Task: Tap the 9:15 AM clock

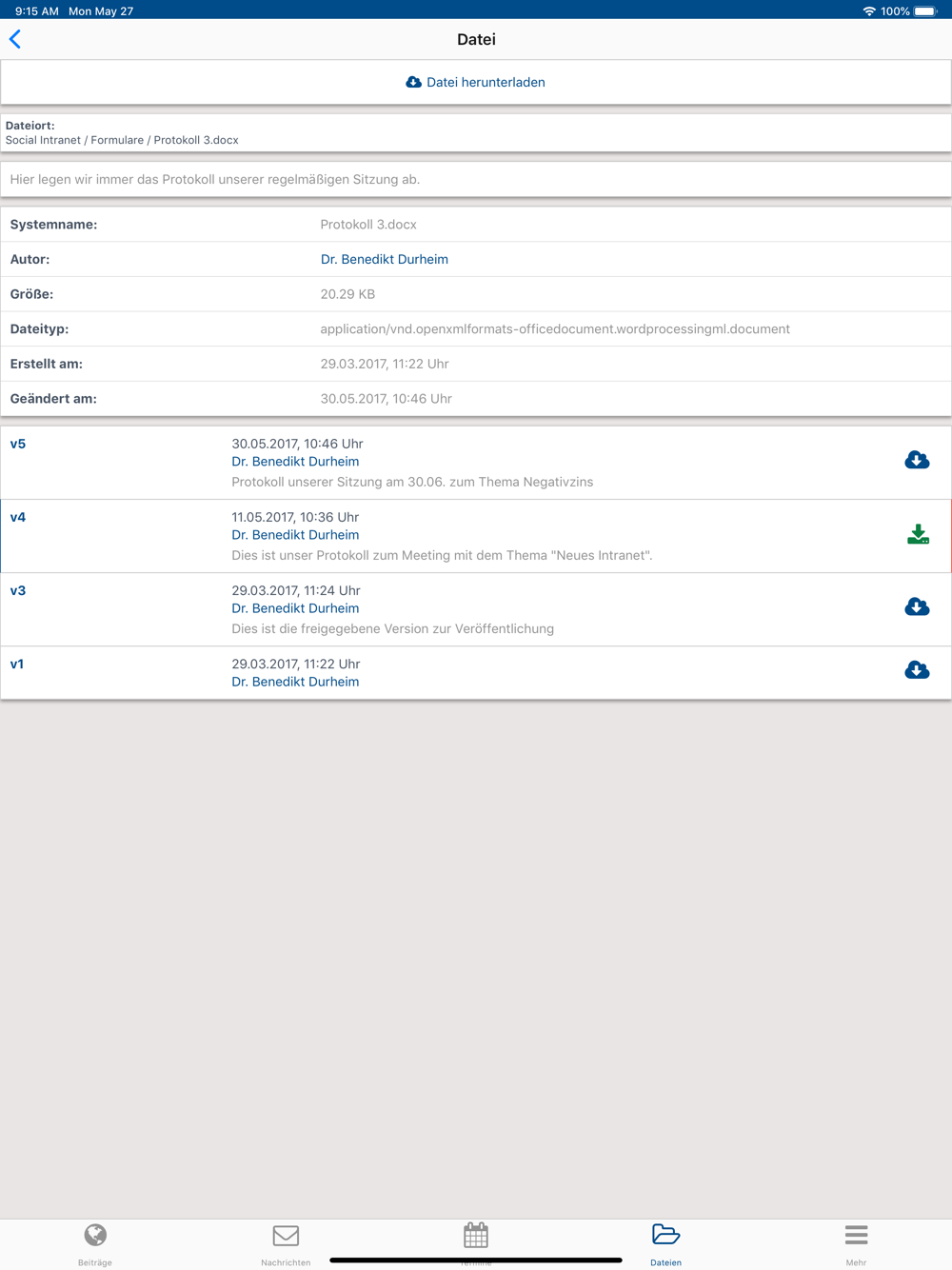Action: pos(37,11)
